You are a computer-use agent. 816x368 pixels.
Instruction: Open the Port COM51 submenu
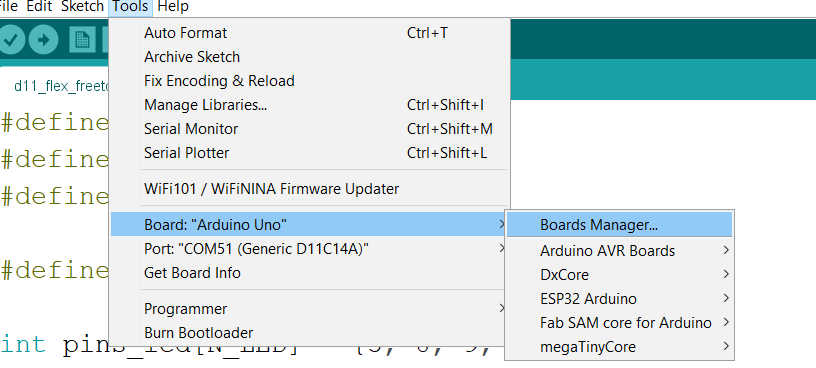(x=309, y=249)
